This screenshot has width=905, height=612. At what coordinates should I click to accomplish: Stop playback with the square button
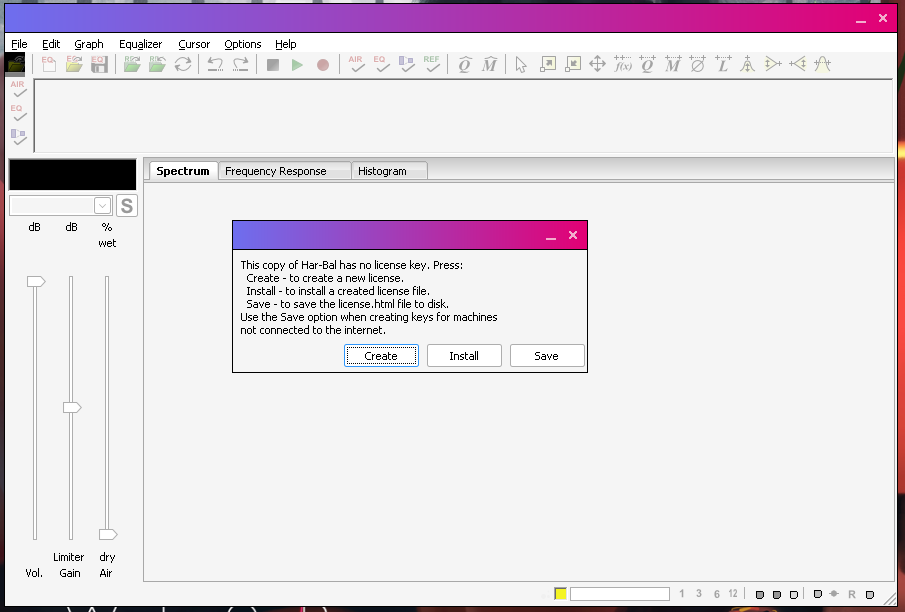[273, 65]
